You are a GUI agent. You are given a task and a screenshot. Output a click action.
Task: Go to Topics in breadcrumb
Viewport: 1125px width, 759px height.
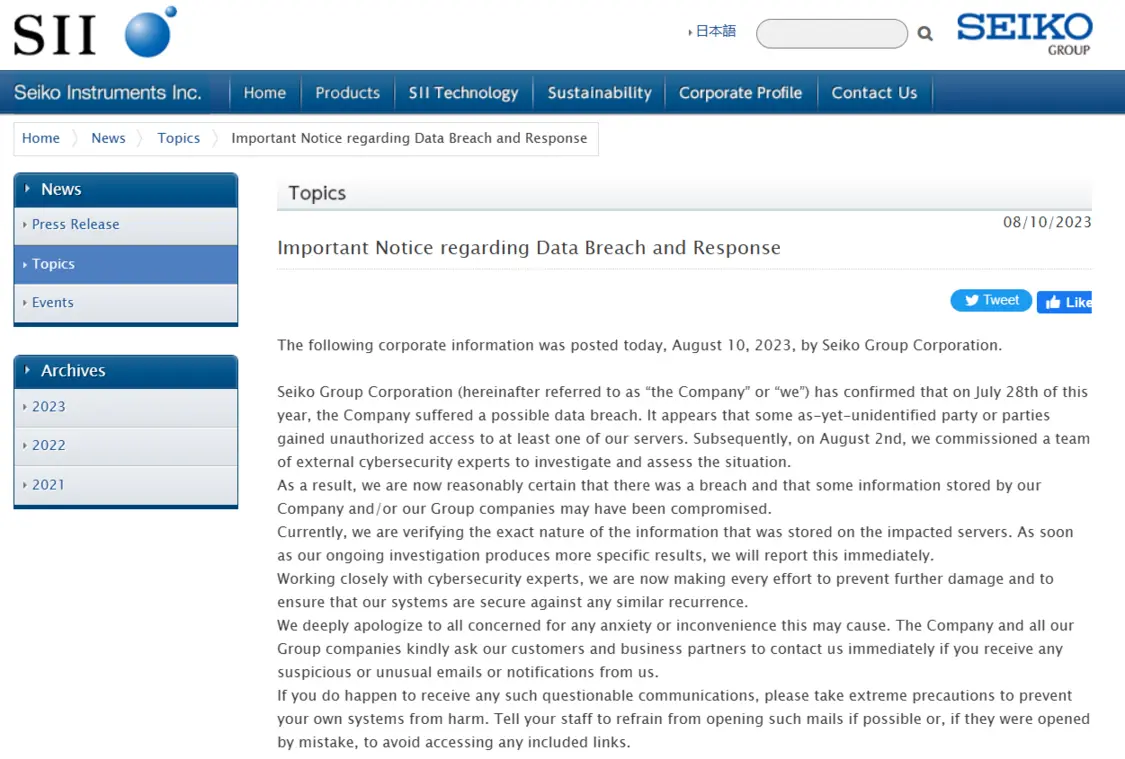pyautogui.click(x=179, y=138)
